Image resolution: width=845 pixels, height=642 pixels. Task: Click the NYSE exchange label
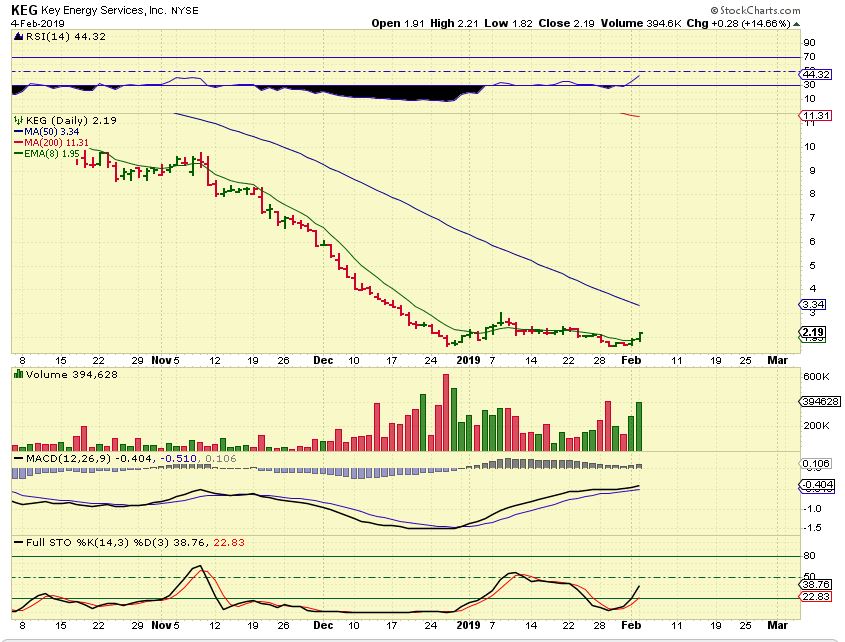[185, 10]
